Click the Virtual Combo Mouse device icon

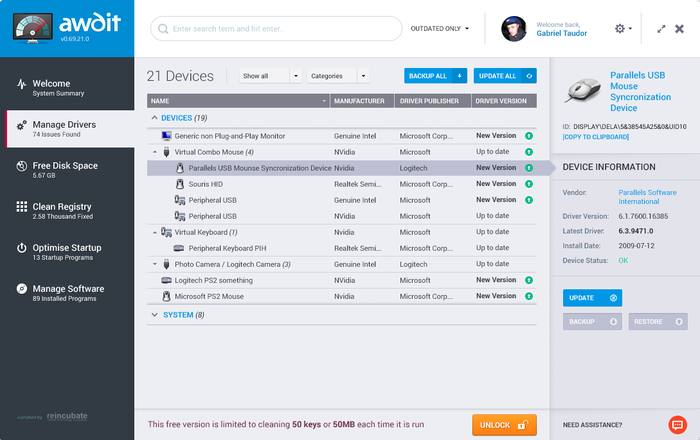pos(167,152)
